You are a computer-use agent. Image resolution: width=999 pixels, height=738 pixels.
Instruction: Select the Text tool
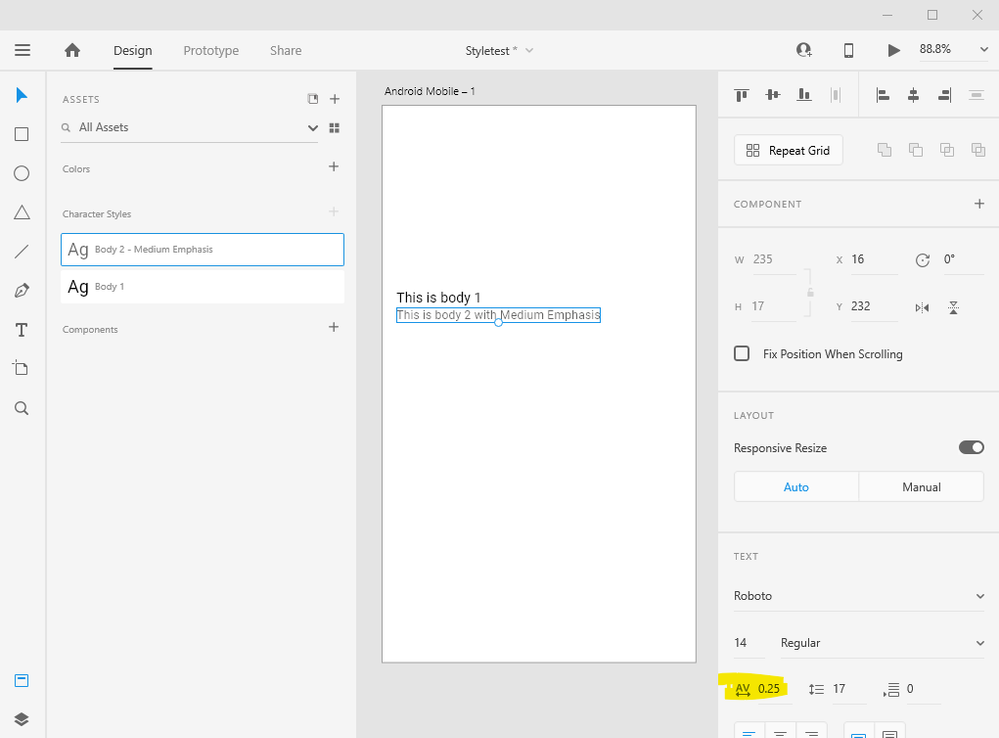click(21, 330)
